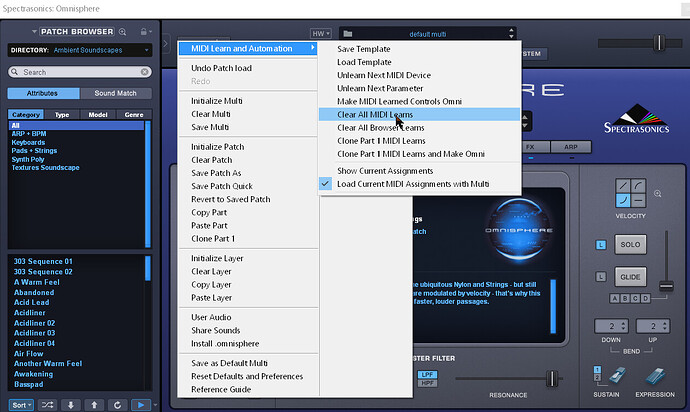This screenshot has width=690, height=412.
Task: Open the FX page tab
Action: (x=530, y=147)
